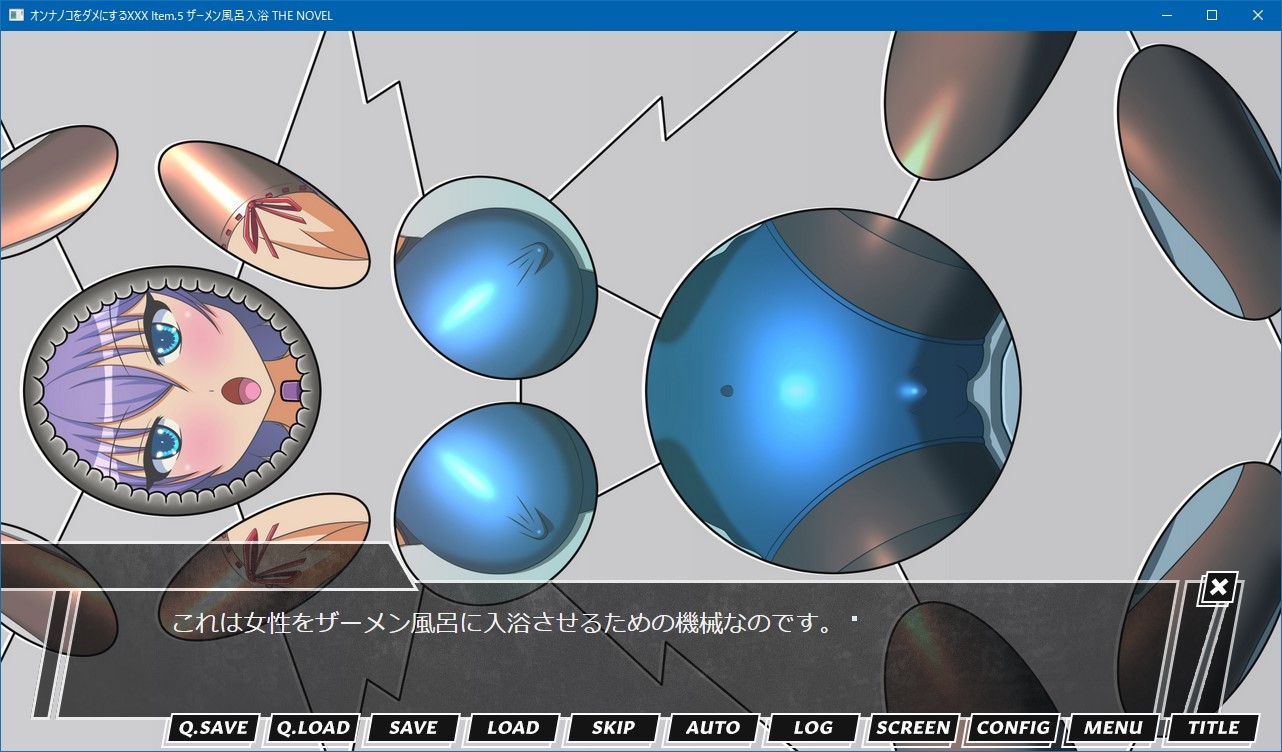Toggle AUTO text advance
The image size is (1282, 752).
[713, 728]
